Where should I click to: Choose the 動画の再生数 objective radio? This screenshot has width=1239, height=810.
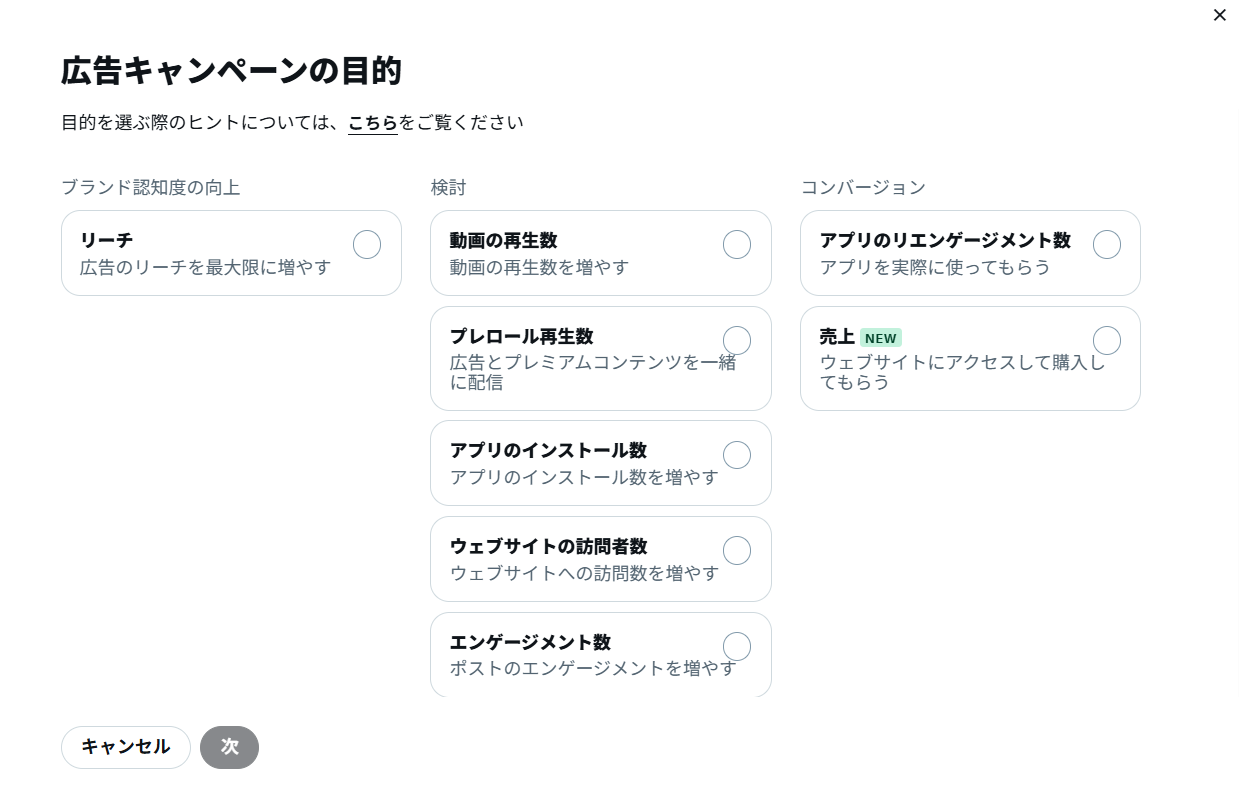click(737, 245)
